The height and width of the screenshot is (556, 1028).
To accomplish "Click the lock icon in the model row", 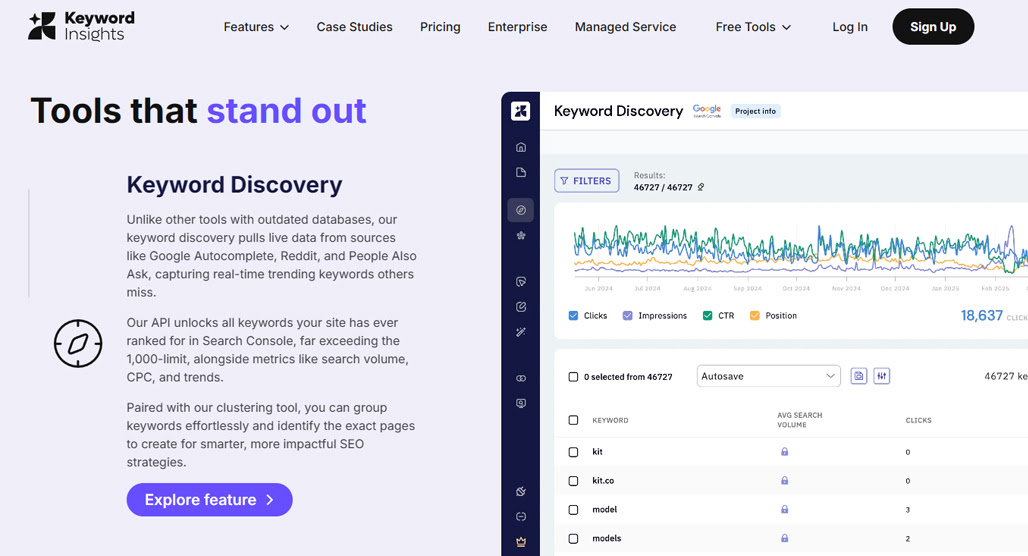I will pos(784,509).
